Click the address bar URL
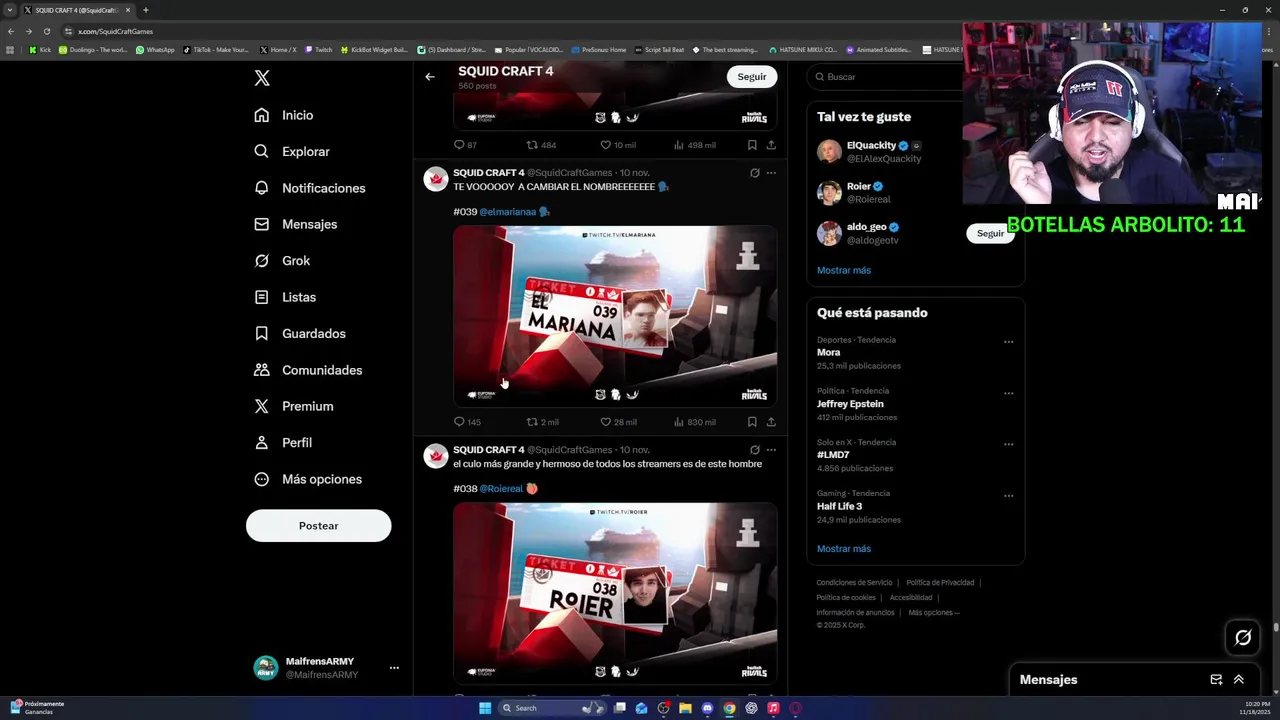 coord(115,31)
